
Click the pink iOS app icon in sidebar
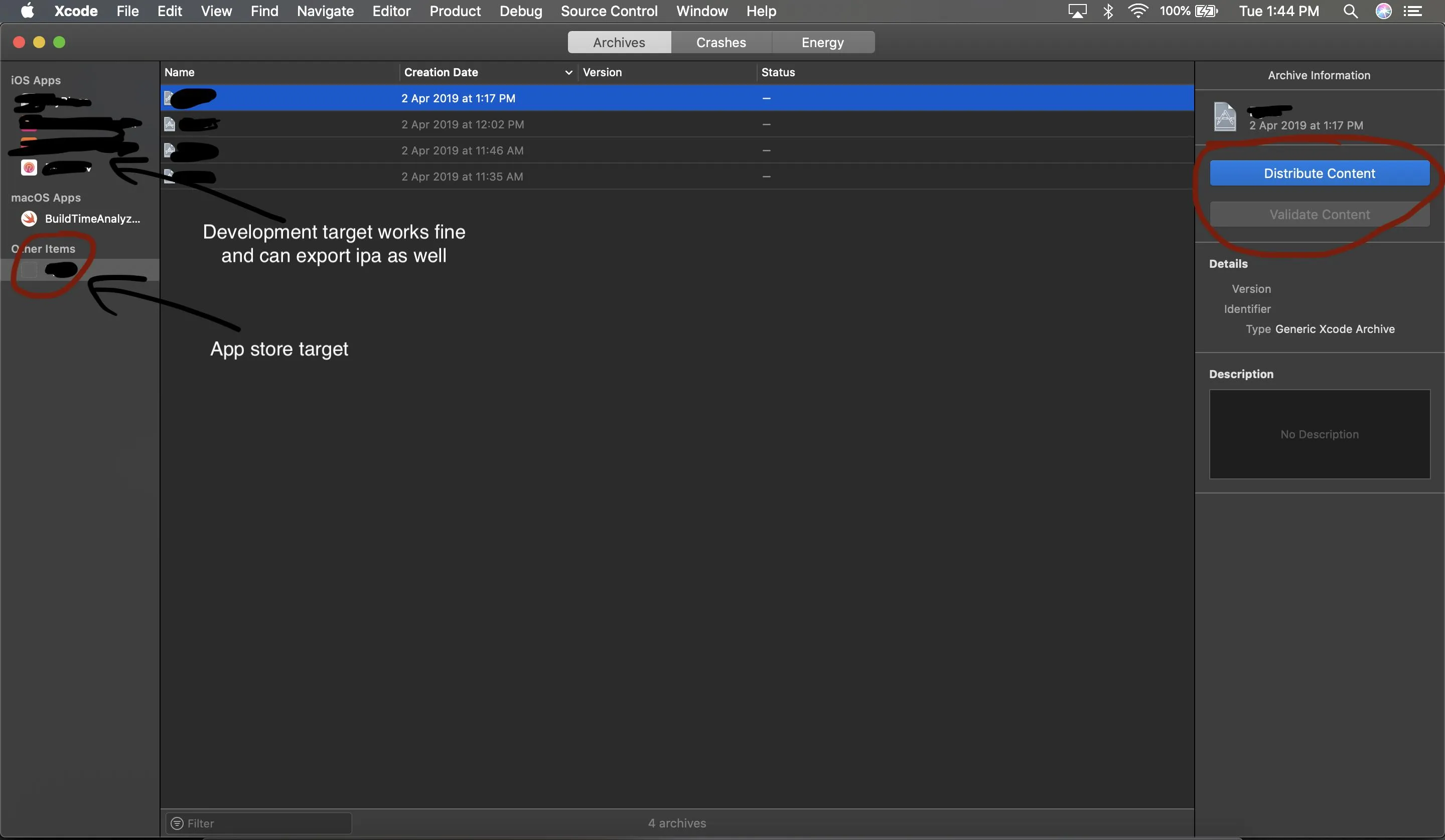tap(29, 167)
